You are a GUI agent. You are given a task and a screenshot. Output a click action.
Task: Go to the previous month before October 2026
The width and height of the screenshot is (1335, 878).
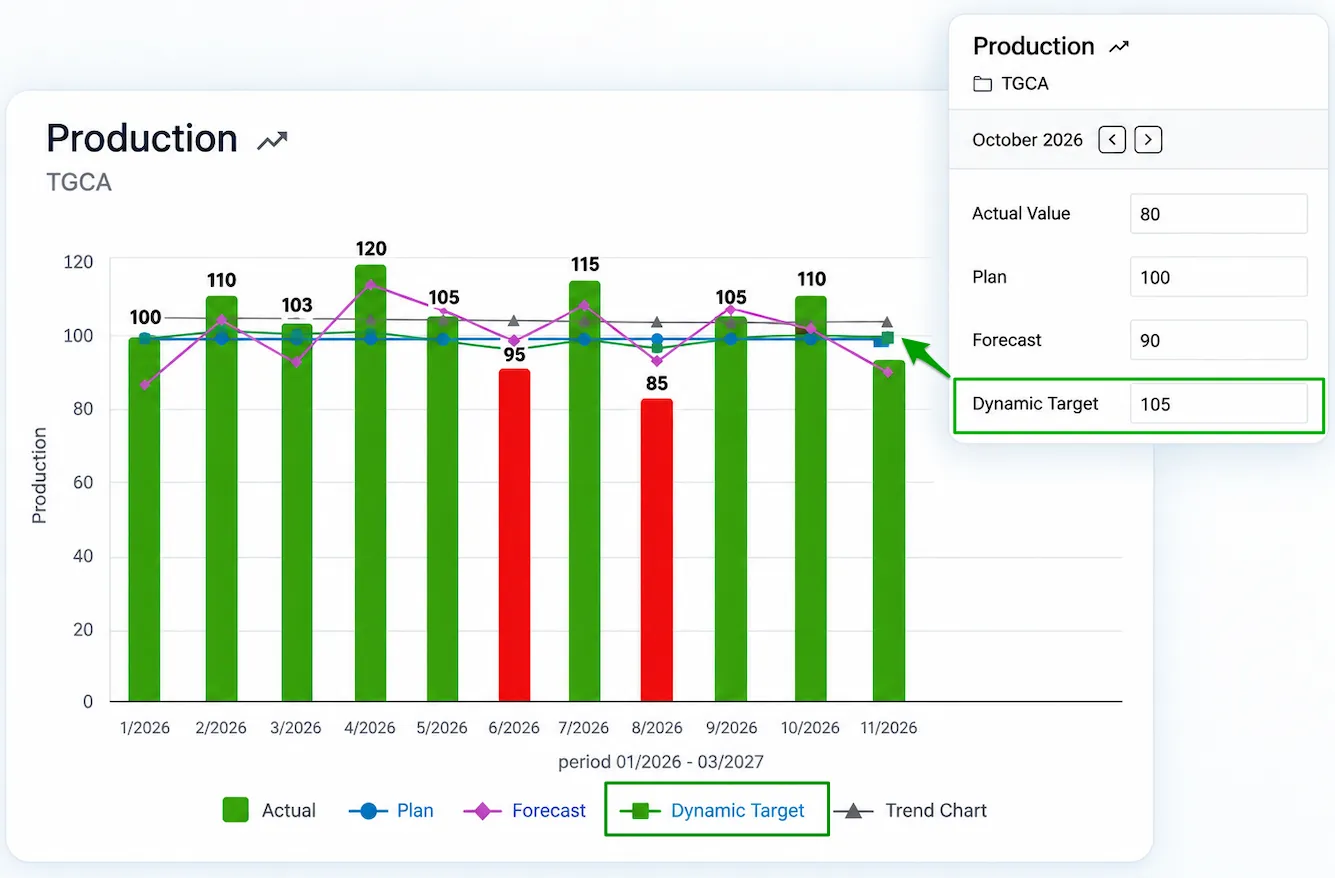coord(1112,140)
